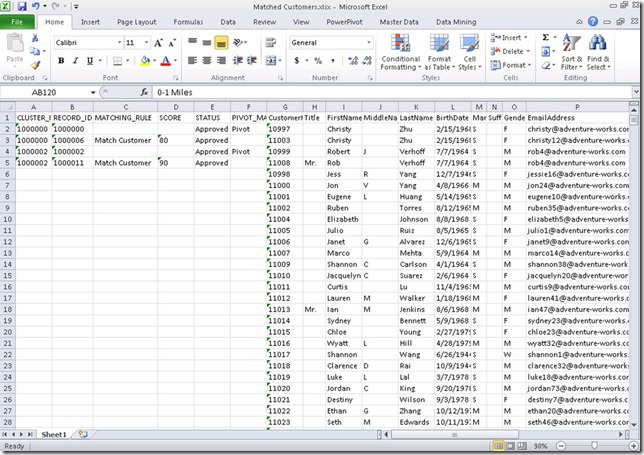Toggle Middle Align
This screenshot has width=644, height=455.
207,42
